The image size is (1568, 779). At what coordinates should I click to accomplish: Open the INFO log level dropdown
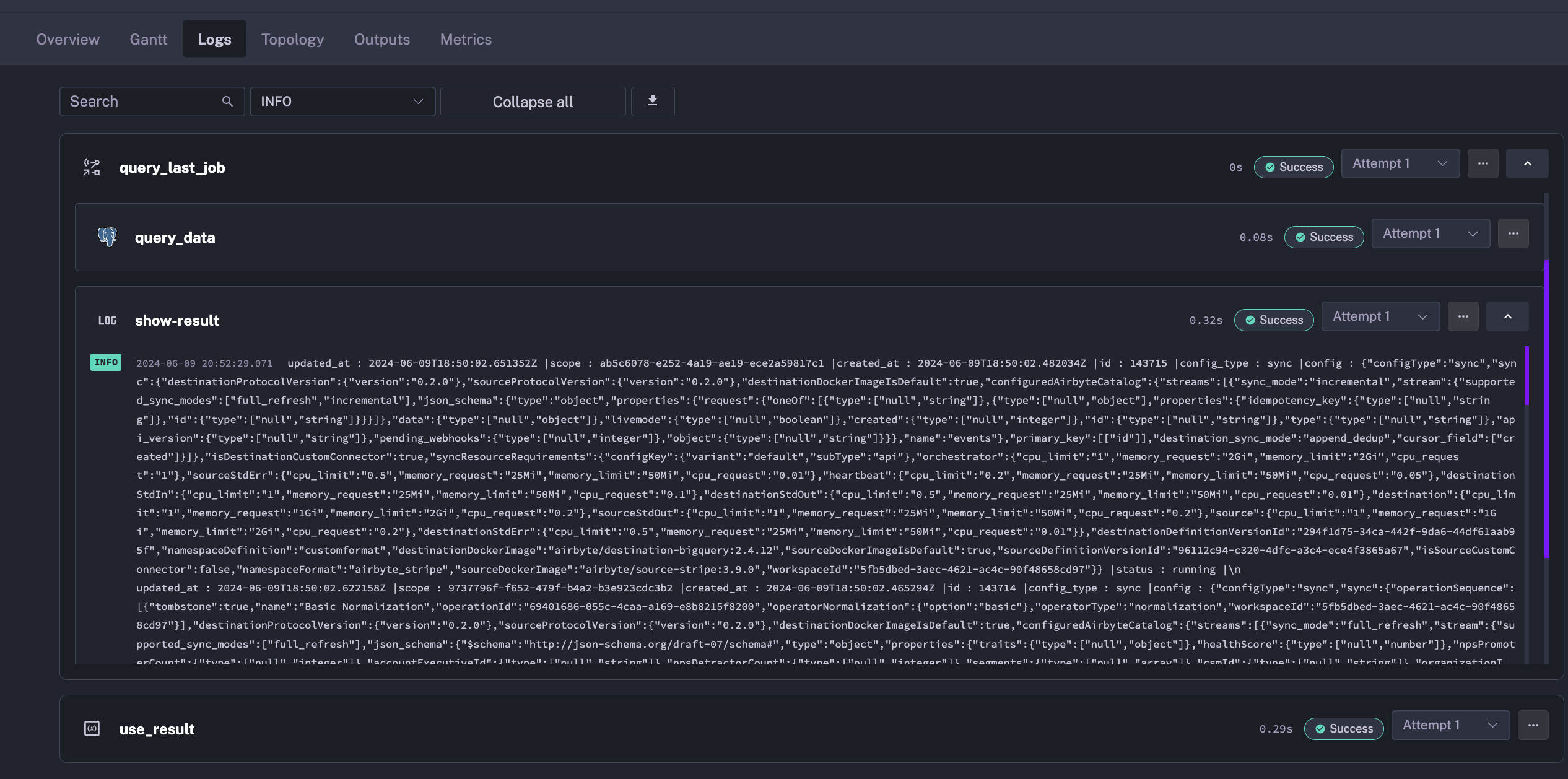point(342,101)
